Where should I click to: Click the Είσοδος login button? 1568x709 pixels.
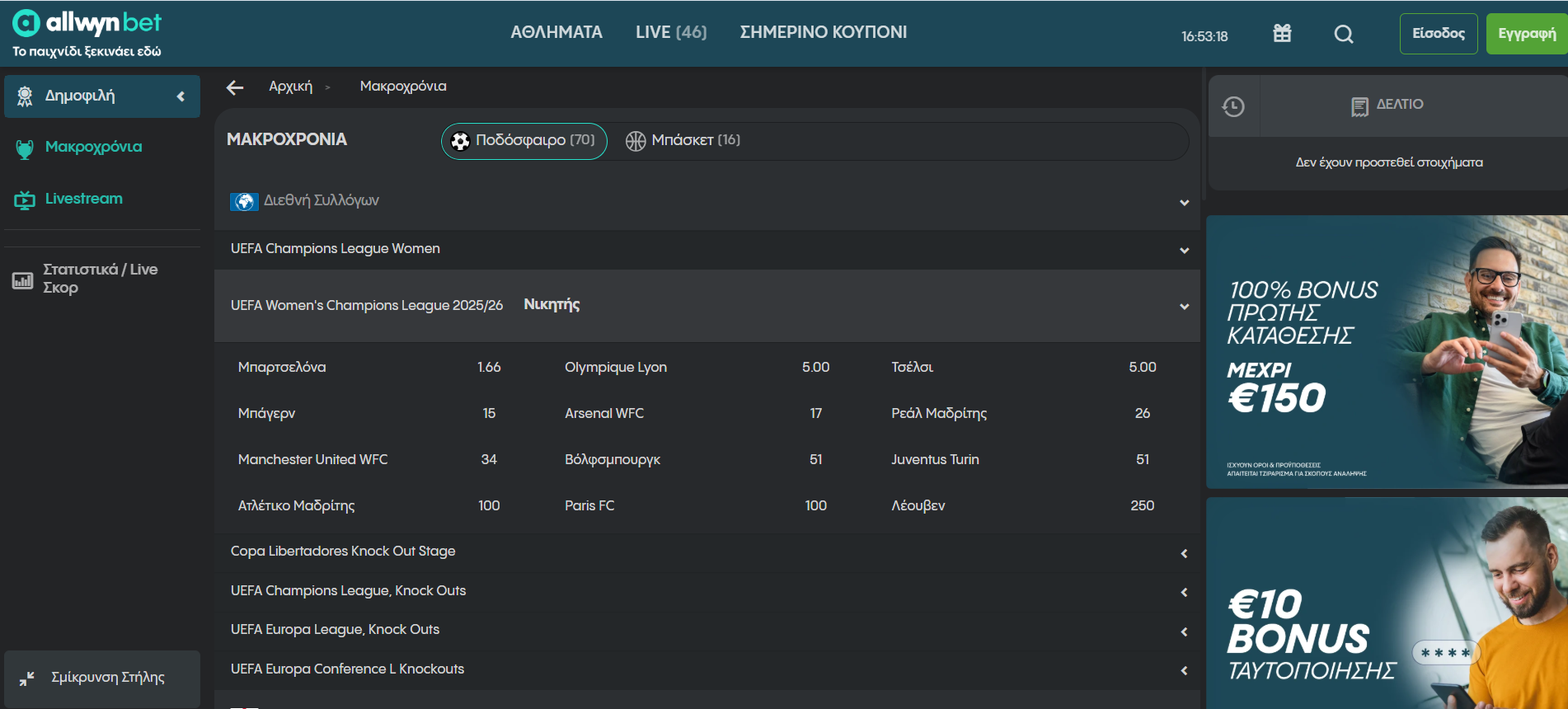1439,34
